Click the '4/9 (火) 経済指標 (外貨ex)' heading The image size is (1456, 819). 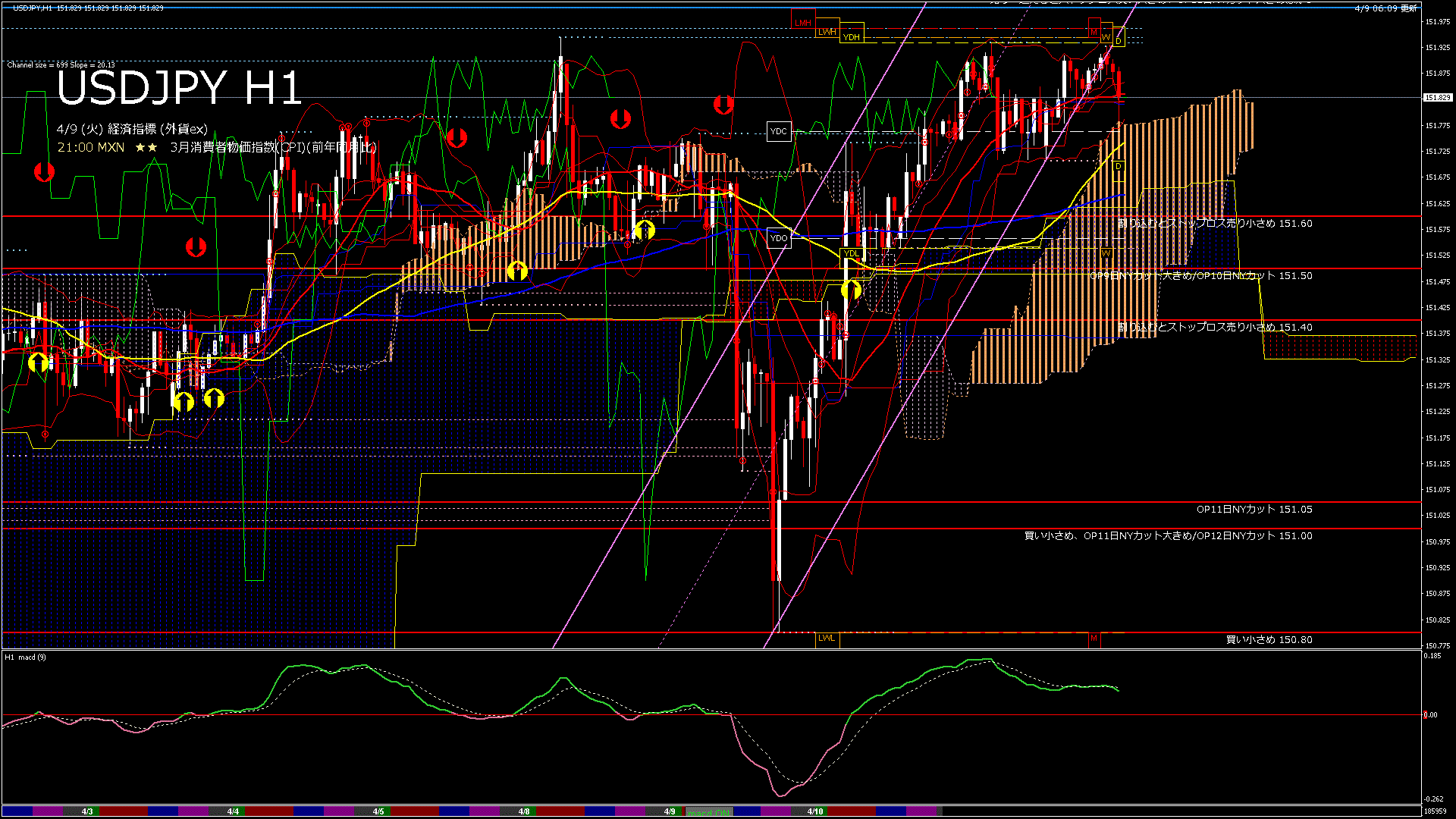point(132,130)
